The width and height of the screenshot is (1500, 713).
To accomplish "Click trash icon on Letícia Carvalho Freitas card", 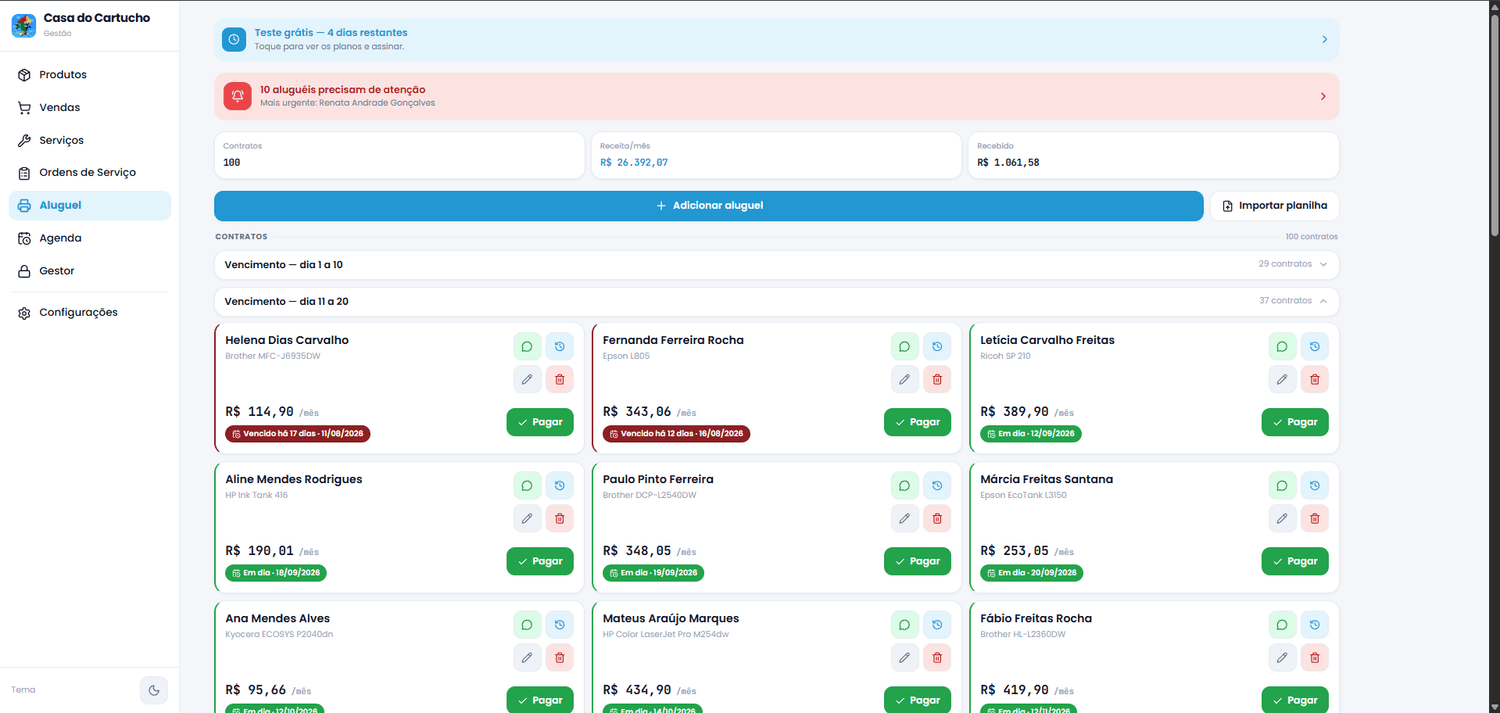I will [x=1315, y=379].
